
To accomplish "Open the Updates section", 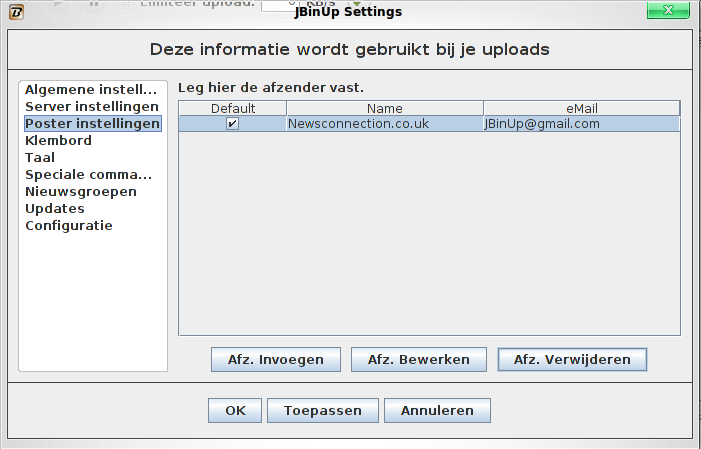I will point(54,209).
